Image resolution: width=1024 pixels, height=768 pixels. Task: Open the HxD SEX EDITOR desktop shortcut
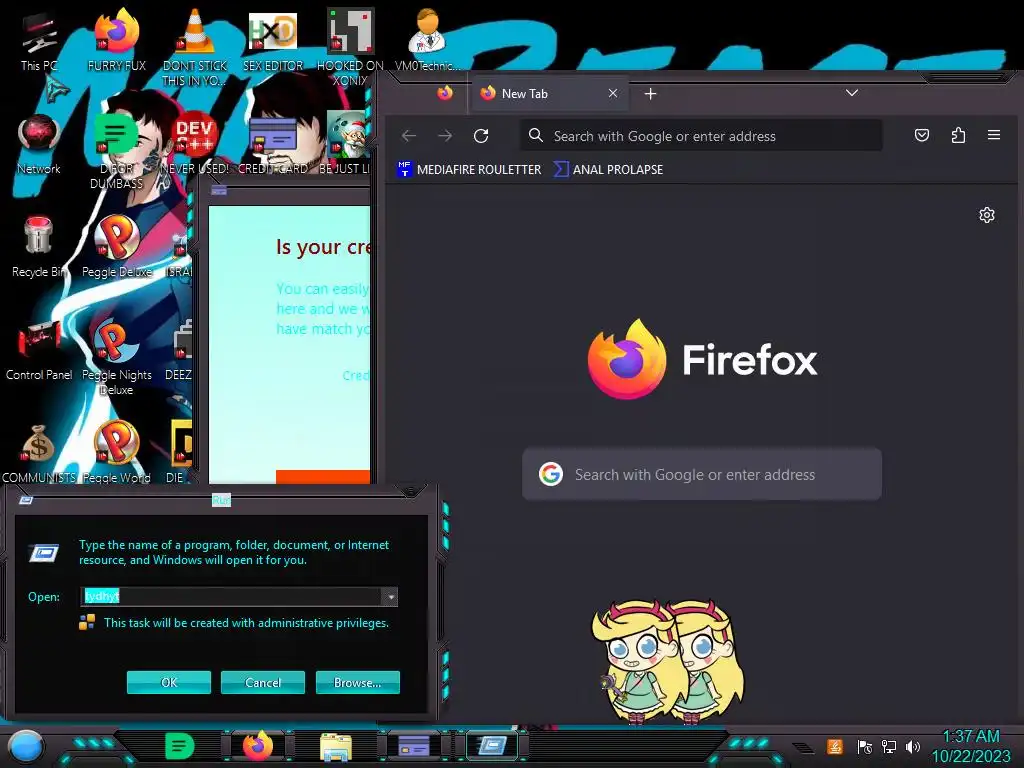273,40
